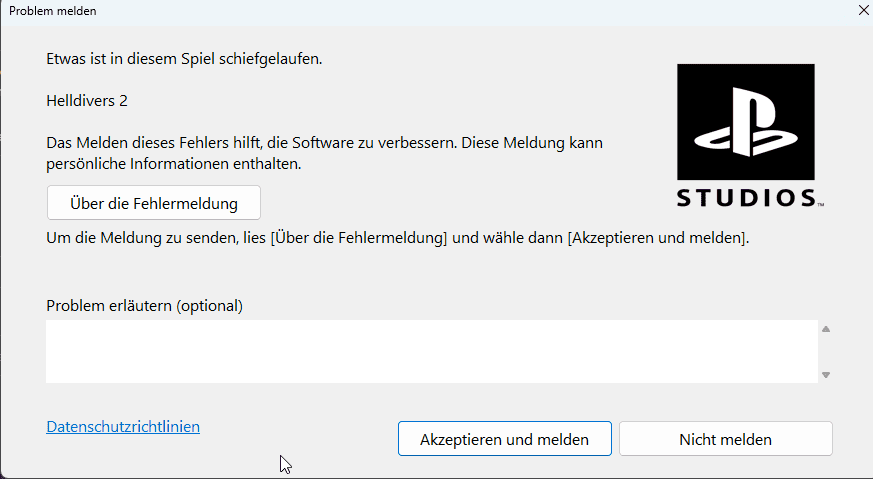
Task: Click the Problem melden window title
Action: (53, 11)
